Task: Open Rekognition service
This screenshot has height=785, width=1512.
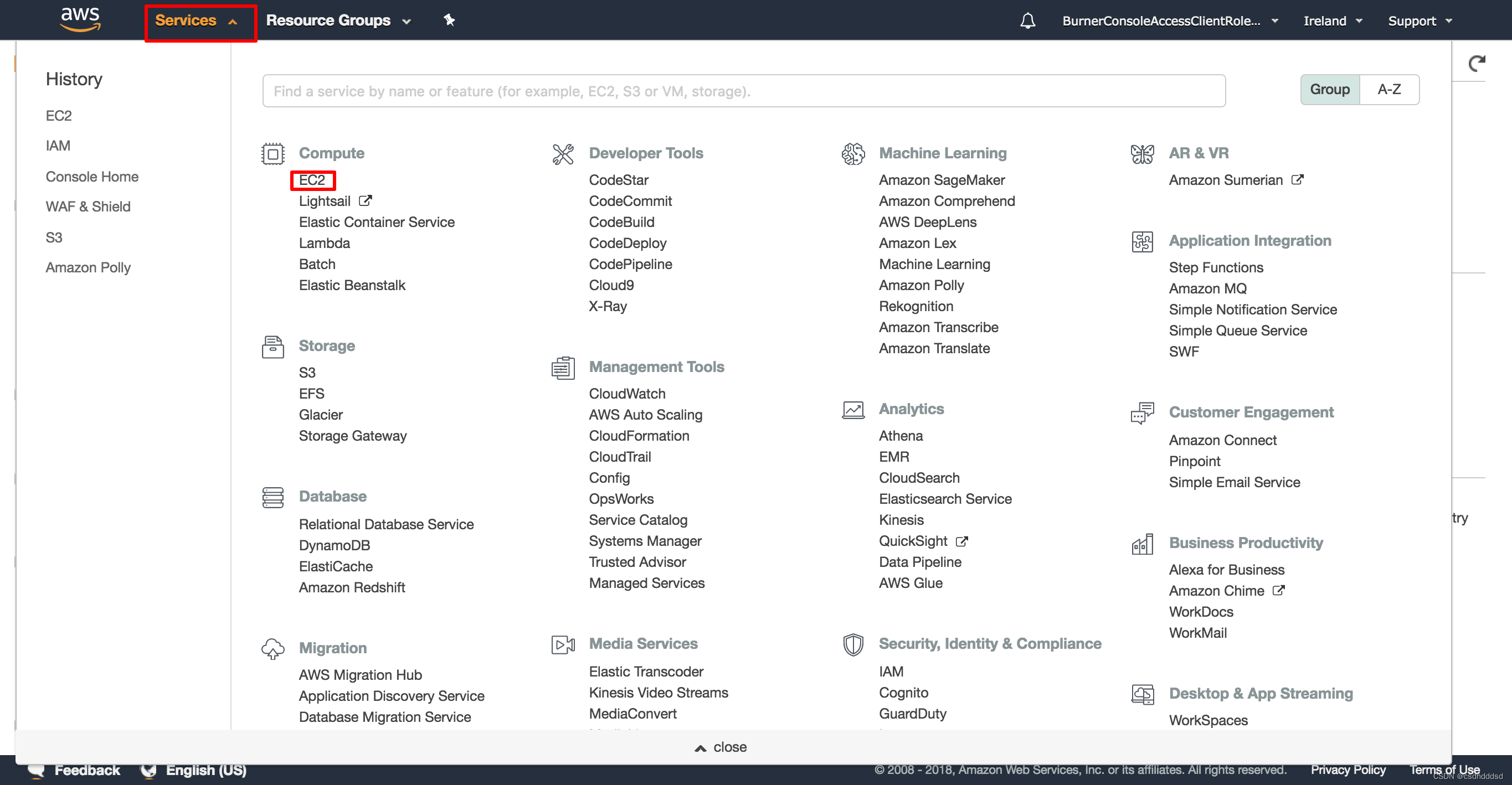Action: click(916, 306)
